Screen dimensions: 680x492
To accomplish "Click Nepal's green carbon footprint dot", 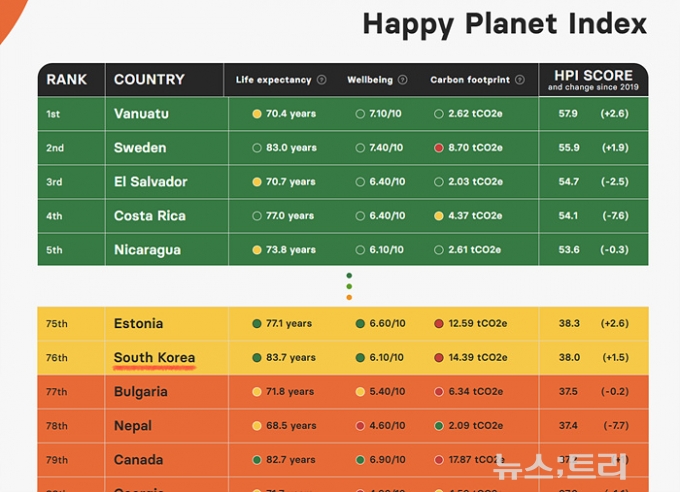I will coord(439,426).
